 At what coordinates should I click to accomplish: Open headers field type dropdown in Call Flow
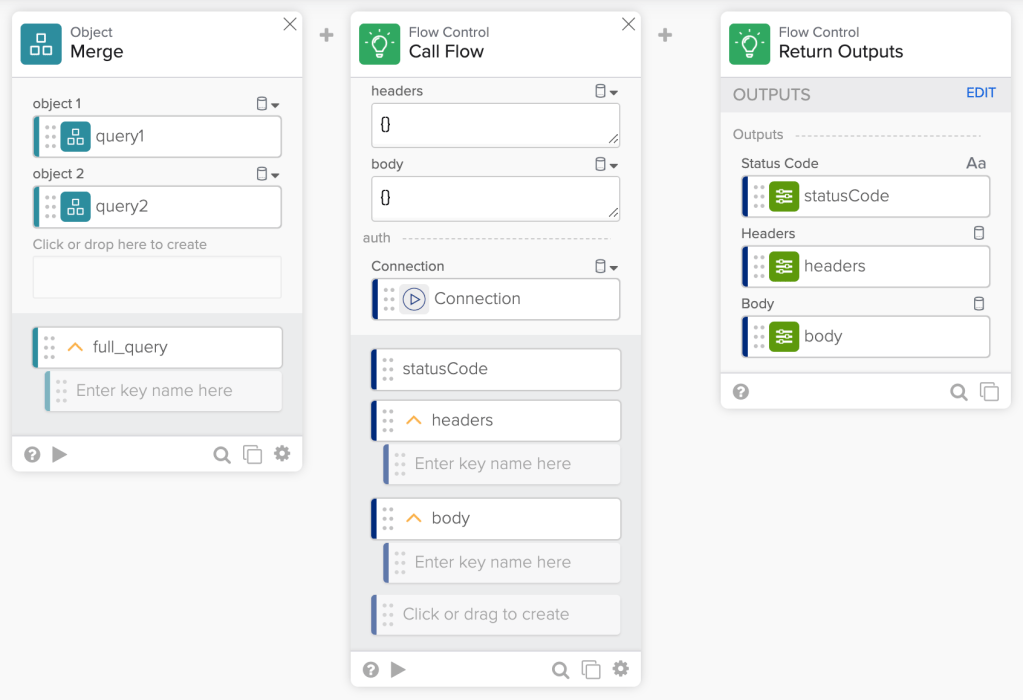coord(606,92)
